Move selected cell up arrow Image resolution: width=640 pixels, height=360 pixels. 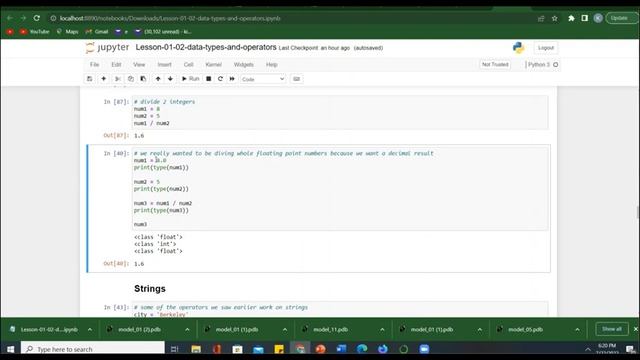tap(158, 79)
